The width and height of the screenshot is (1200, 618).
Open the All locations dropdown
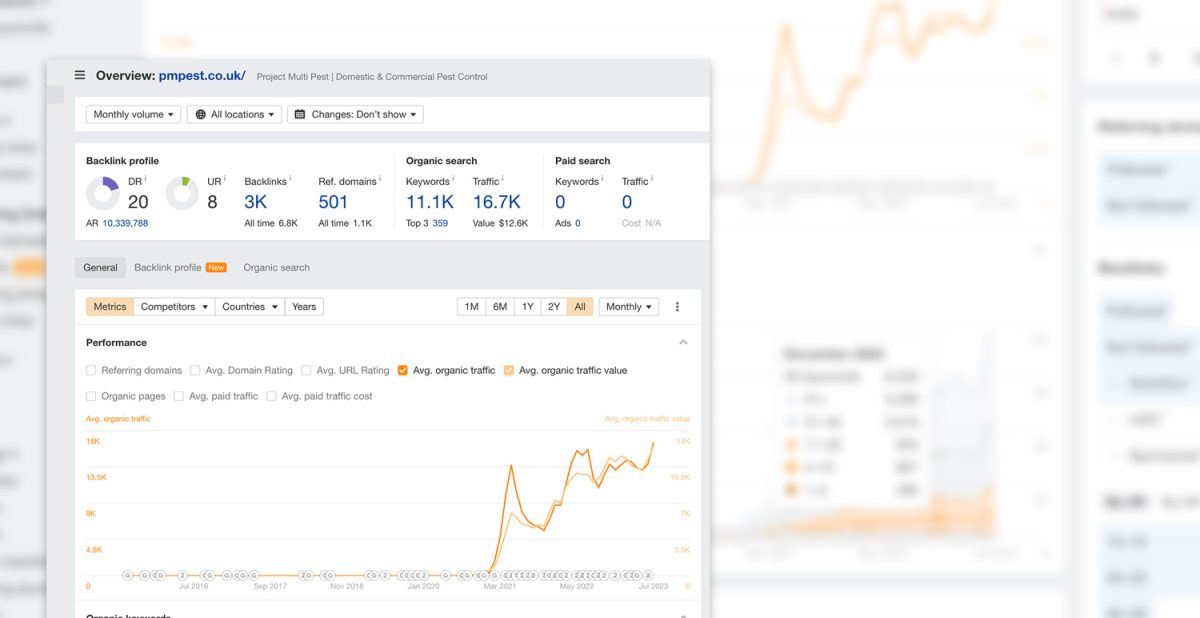point(234,115)
